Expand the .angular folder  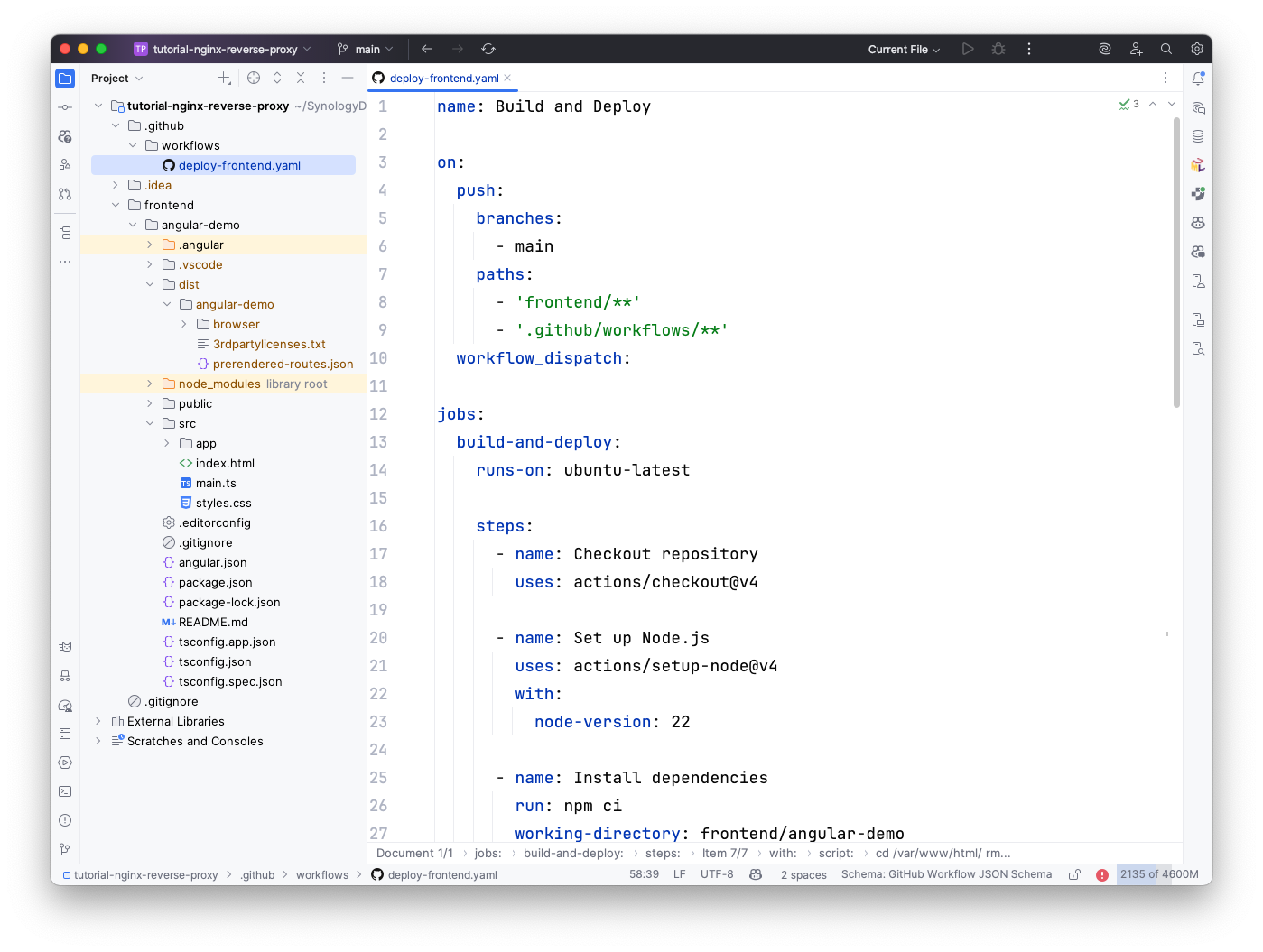point(150,245)
